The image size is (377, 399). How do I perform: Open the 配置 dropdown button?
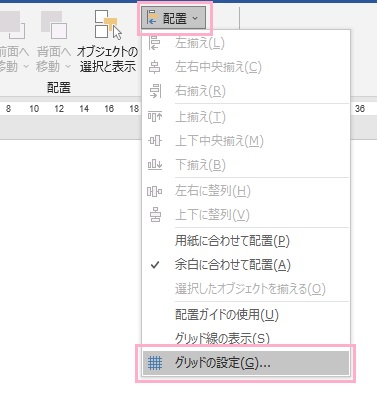173,18
